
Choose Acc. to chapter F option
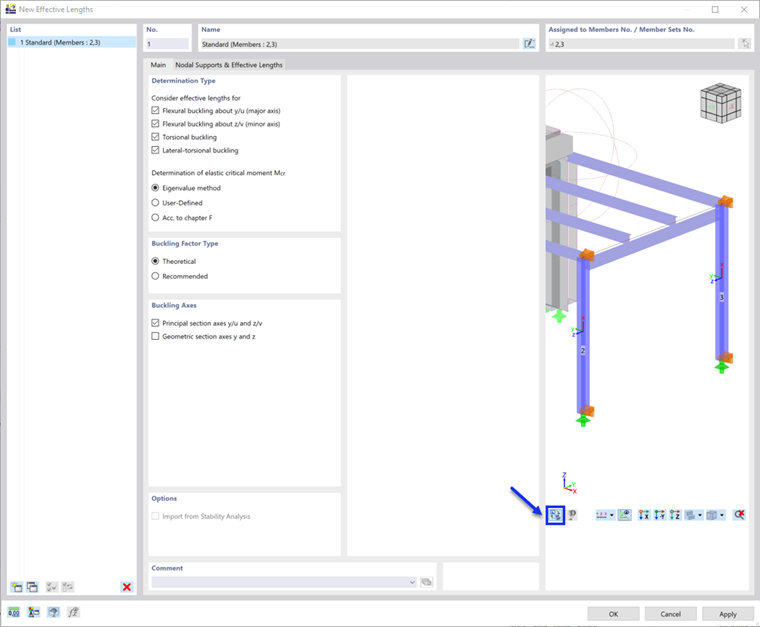[155, 218]
